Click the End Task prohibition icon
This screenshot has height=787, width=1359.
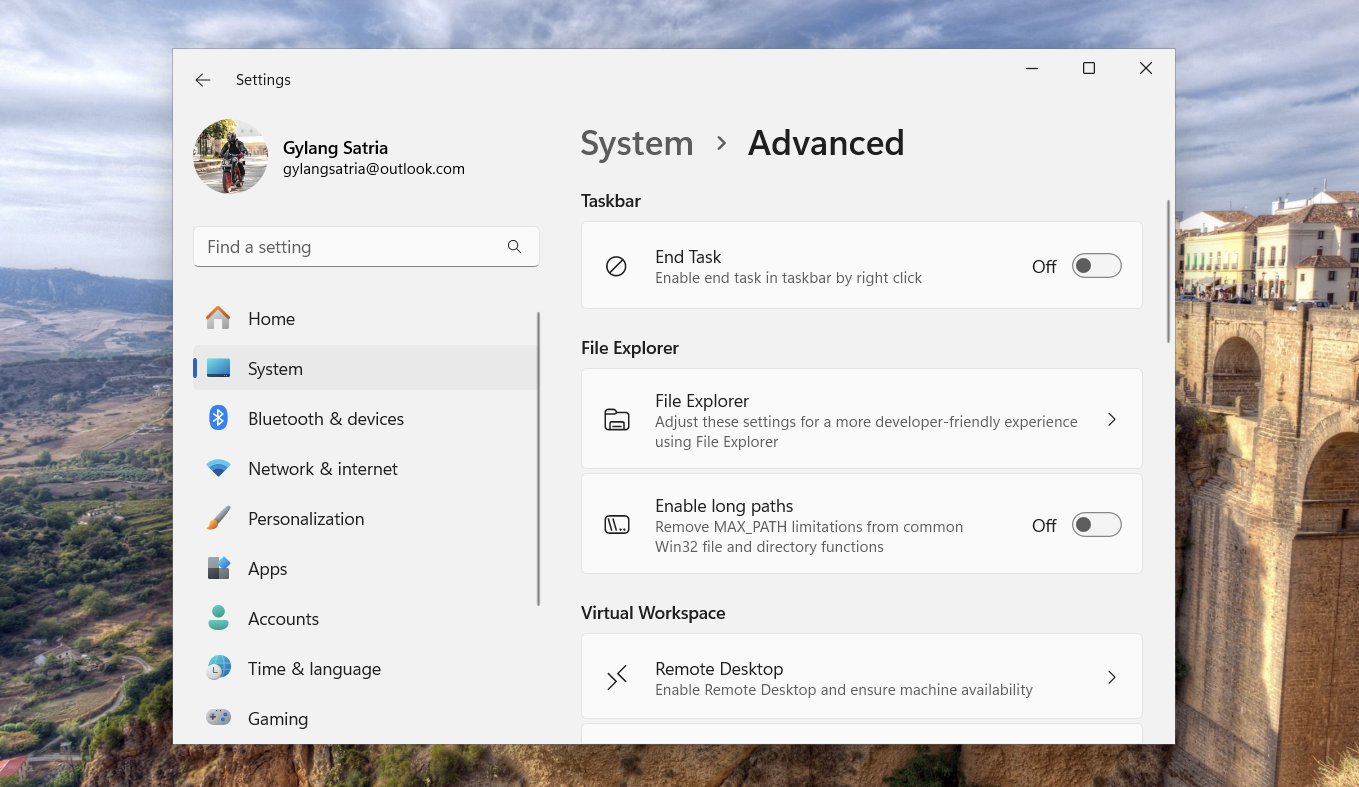point(616,266)
